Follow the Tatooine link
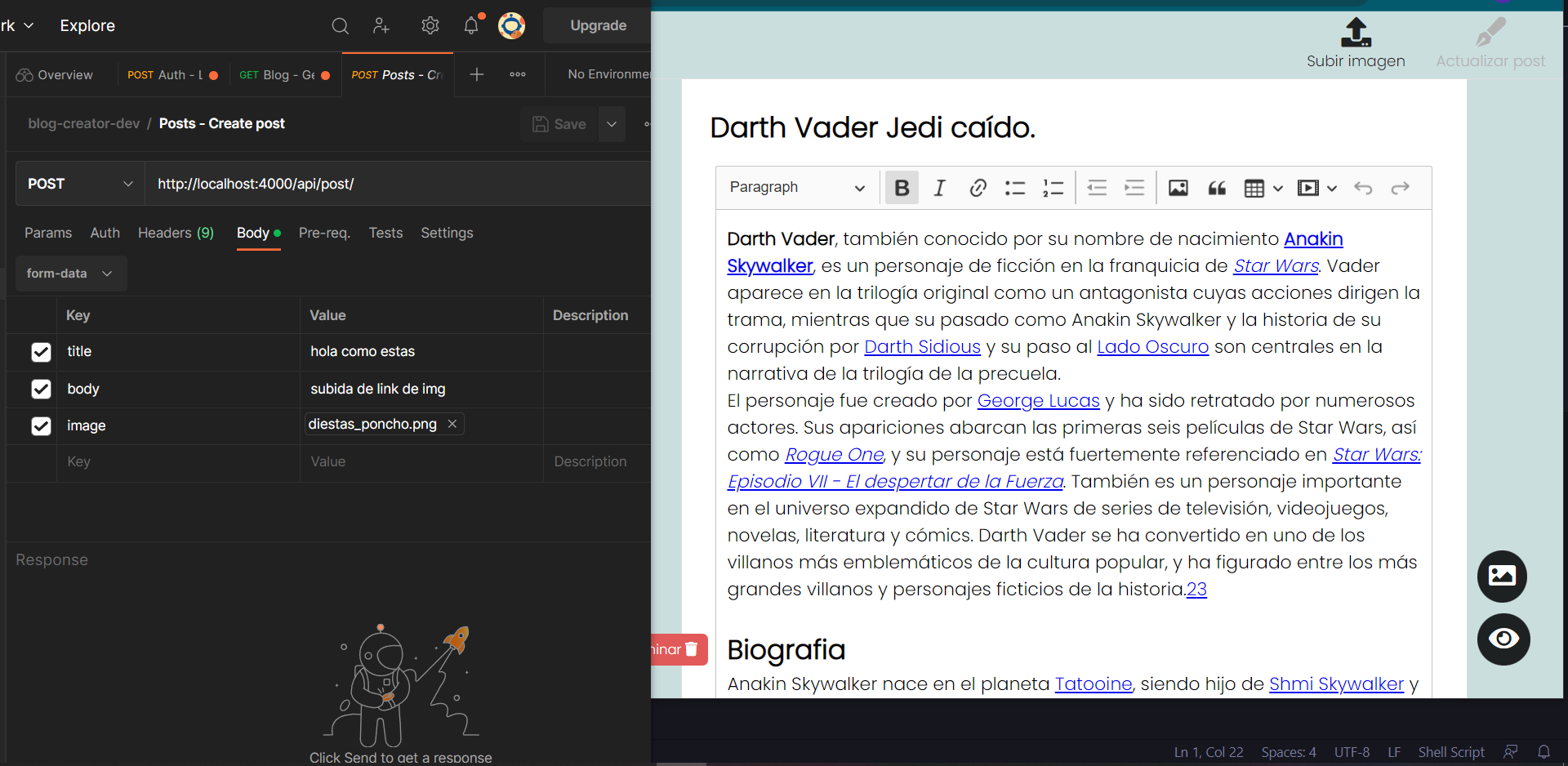This screenshot has width=1568, height=766. 1093,684
